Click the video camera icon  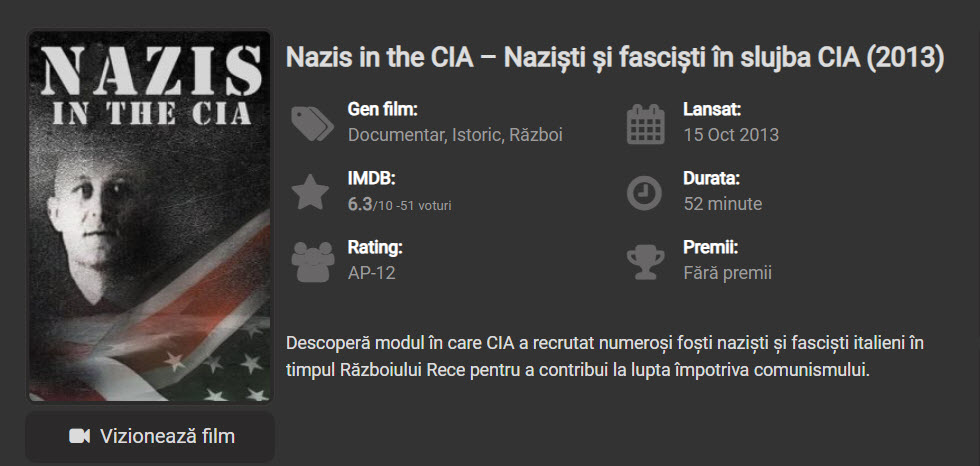[x=80, y=436]
